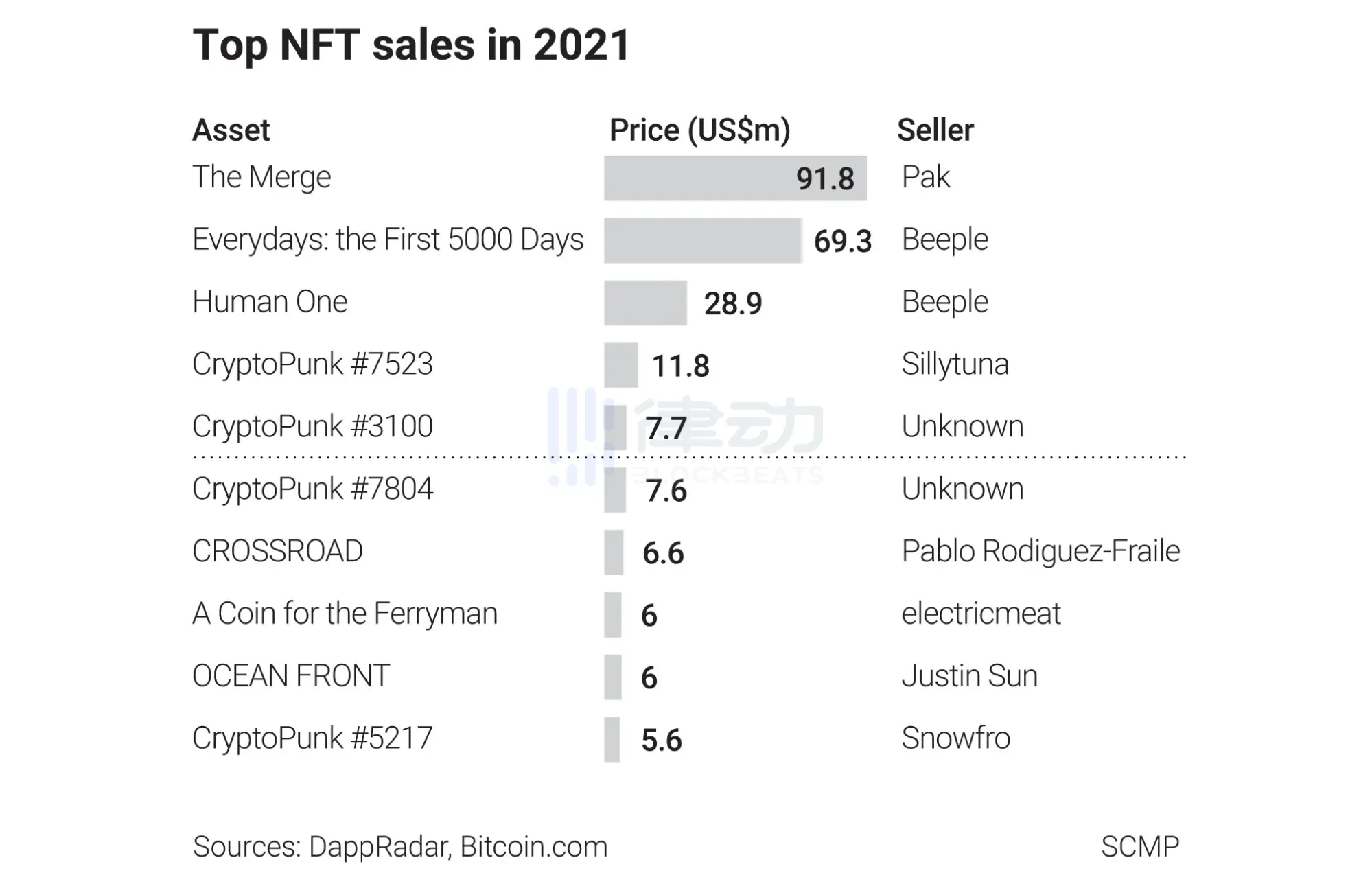This screenshot has height=873, width=1372.
Task: Click seller Pablo Rodiguez-Fraile
Action: pos(1040,551)
